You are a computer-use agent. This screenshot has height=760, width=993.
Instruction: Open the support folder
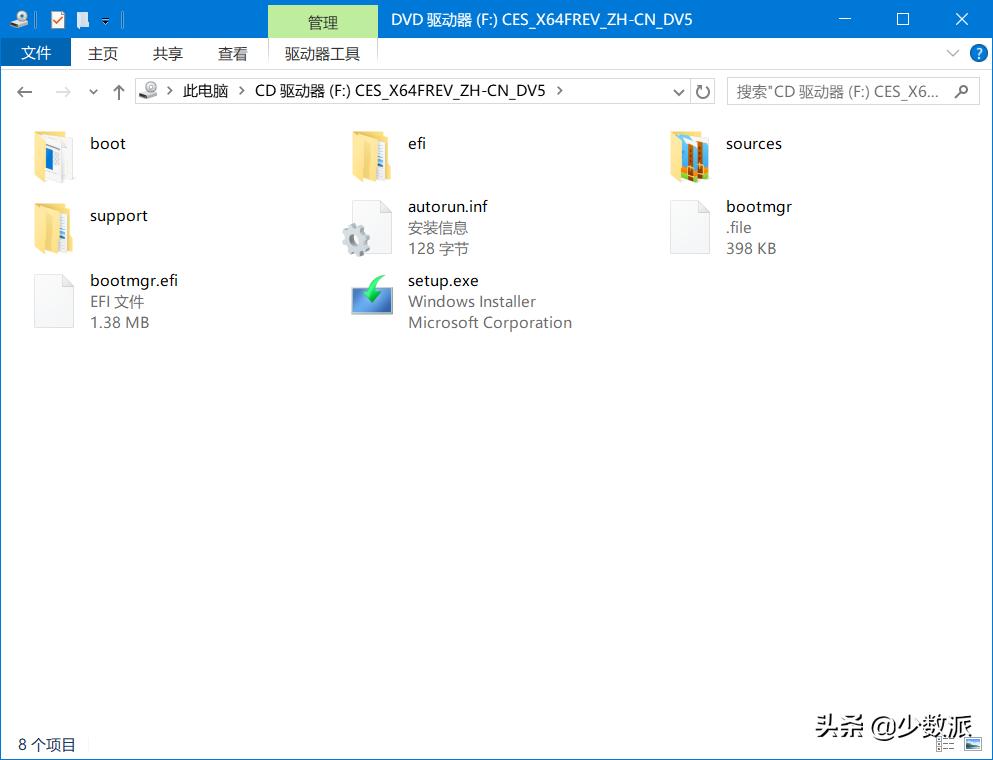click(x=118, y=215)
